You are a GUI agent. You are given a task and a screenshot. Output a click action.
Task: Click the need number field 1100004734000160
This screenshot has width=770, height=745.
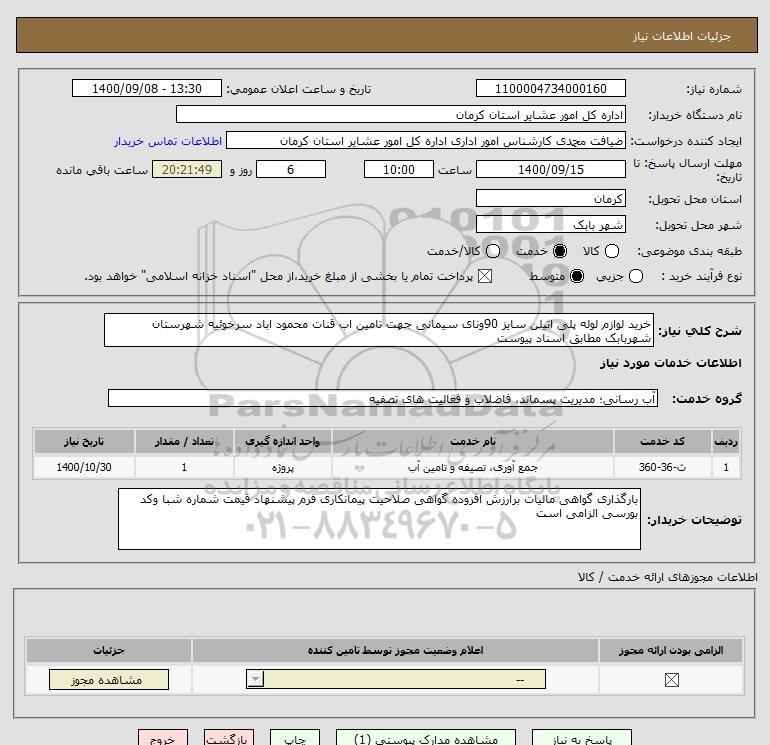[550, 88]
